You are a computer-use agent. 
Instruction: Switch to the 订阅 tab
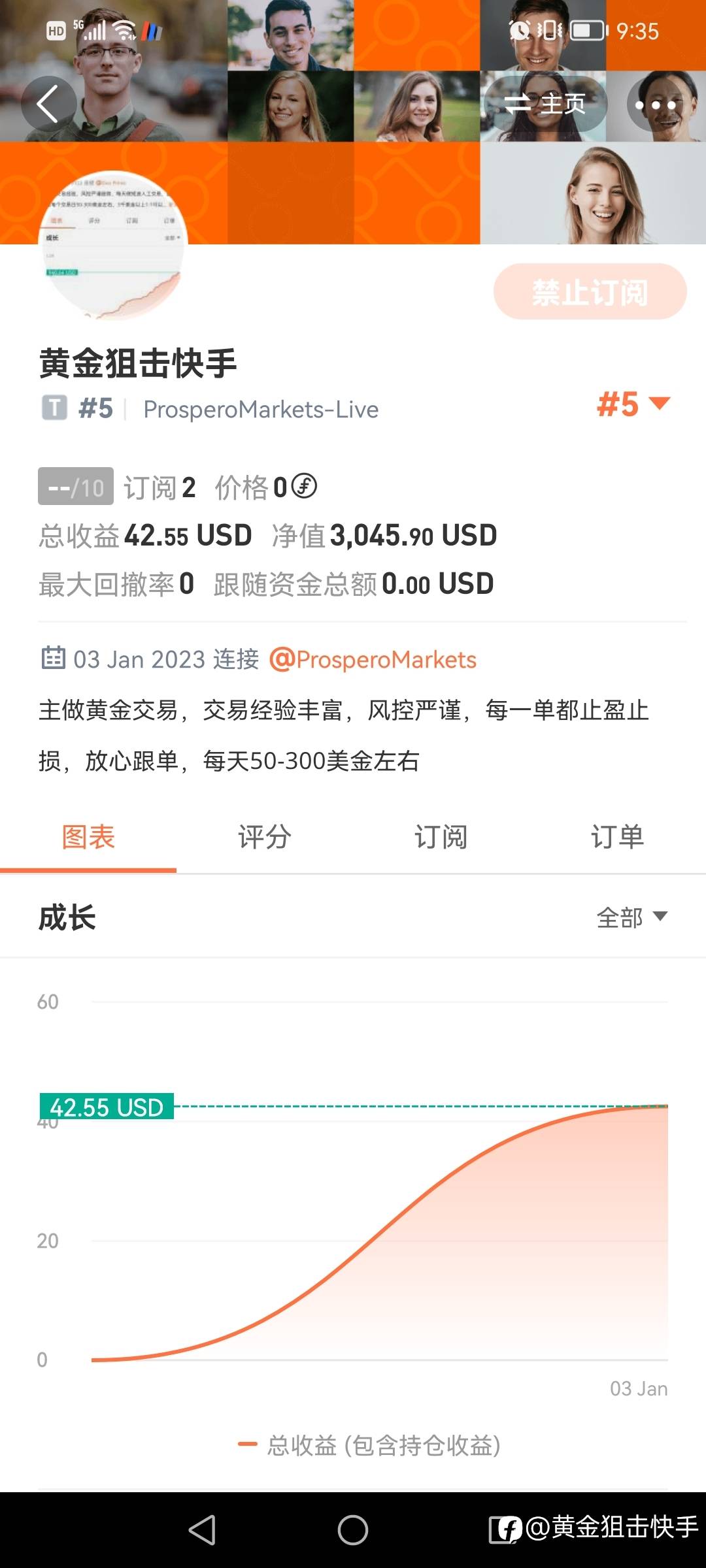point(441,837)
